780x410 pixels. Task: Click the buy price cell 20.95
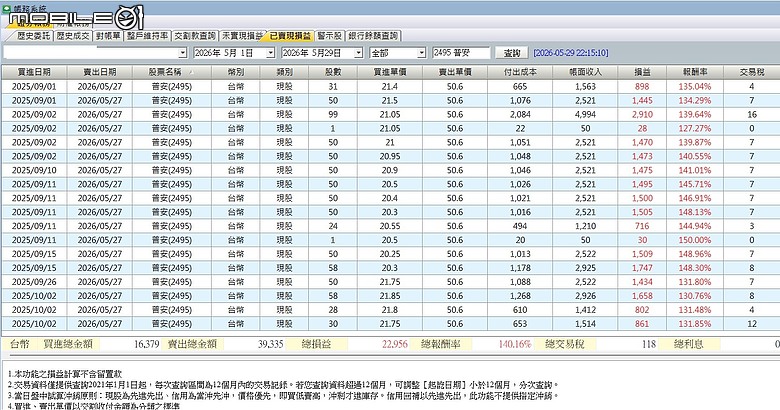pyautogui.click(x=390, y=156)
